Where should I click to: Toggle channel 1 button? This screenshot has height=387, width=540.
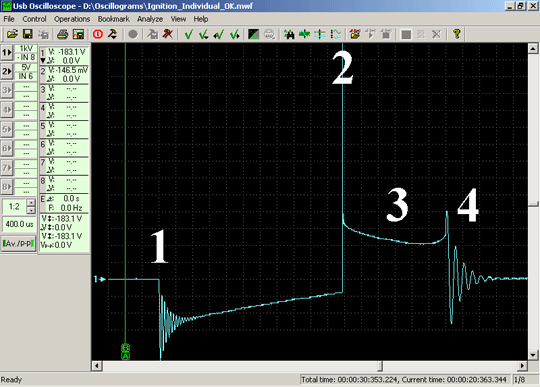(x=7, y=53)
